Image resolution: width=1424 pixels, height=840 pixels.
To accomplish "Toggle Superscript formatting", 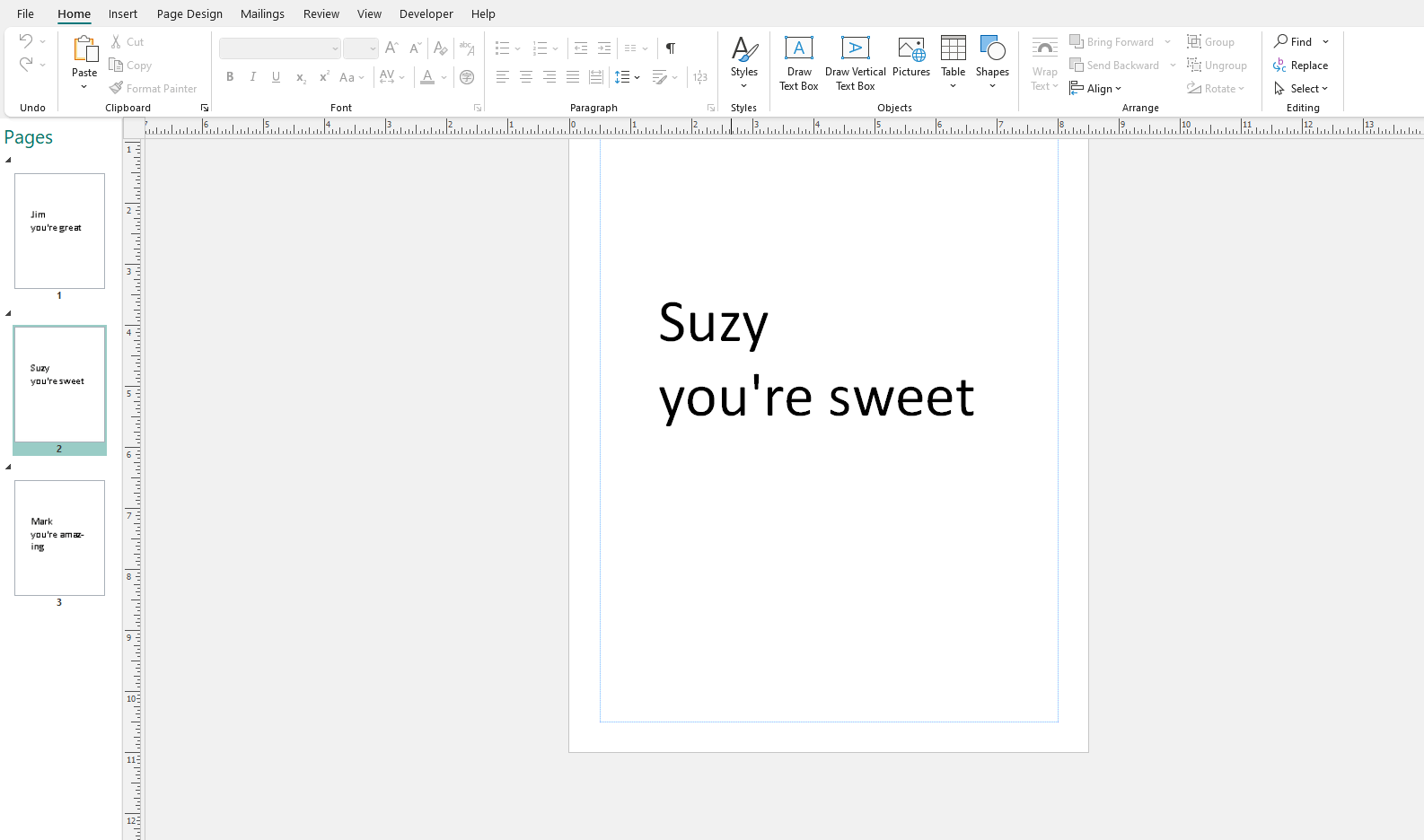I will (x=324, y=77).
